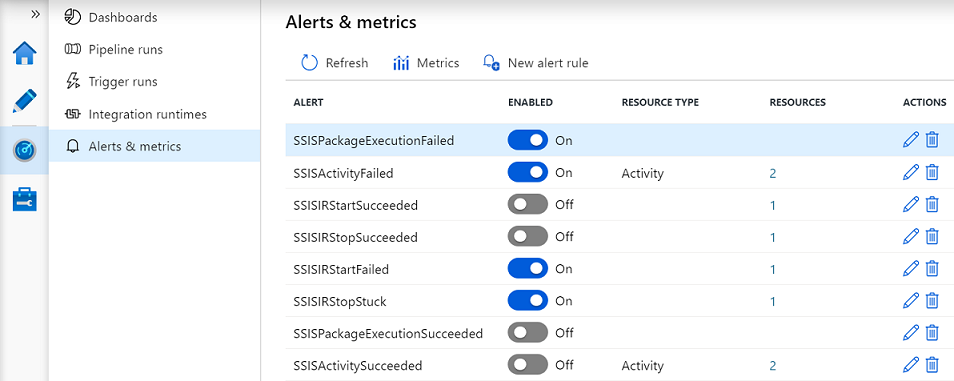
Task: Open the Manage toolbox hub icon
Action: (25, 199)
